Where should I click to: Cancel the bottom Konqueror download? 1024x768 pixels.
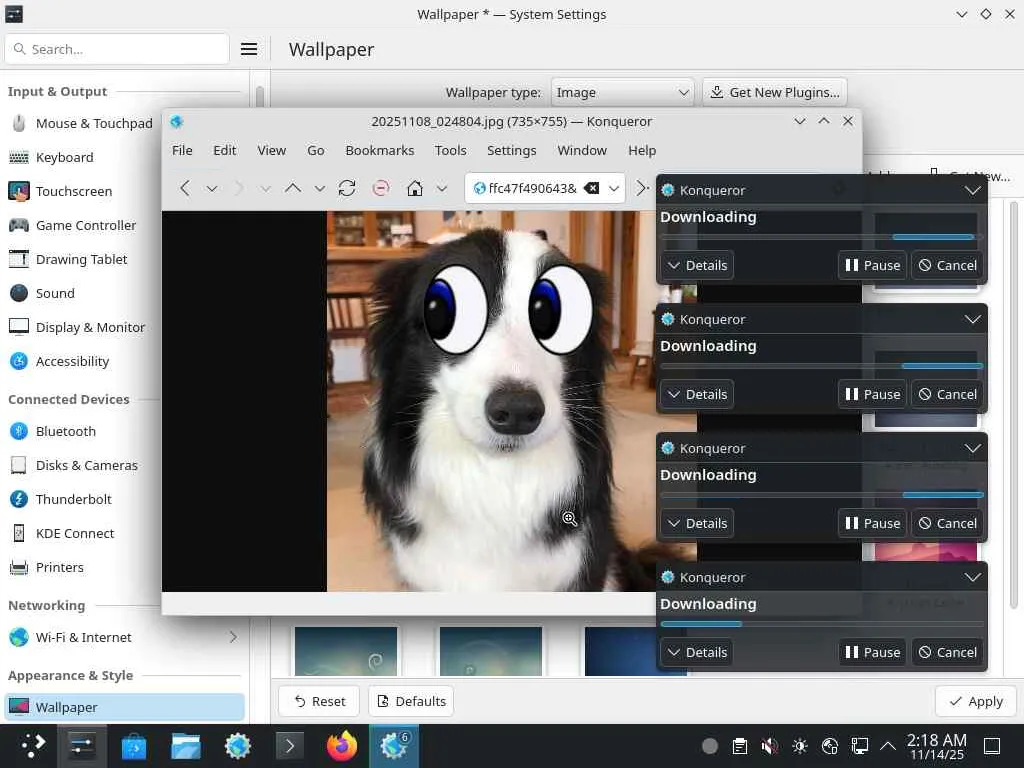tap(947, 652)
